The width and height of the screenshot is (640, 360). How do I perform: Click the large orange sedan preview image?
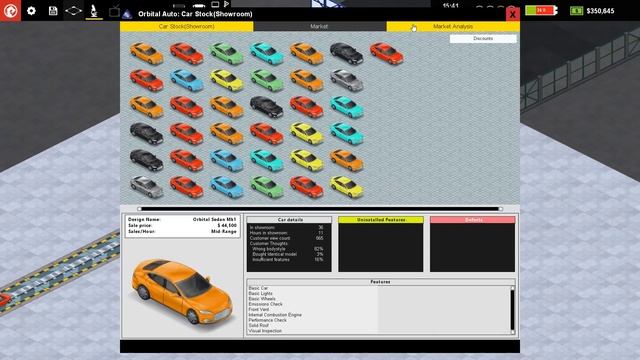(x=182, y=291)
